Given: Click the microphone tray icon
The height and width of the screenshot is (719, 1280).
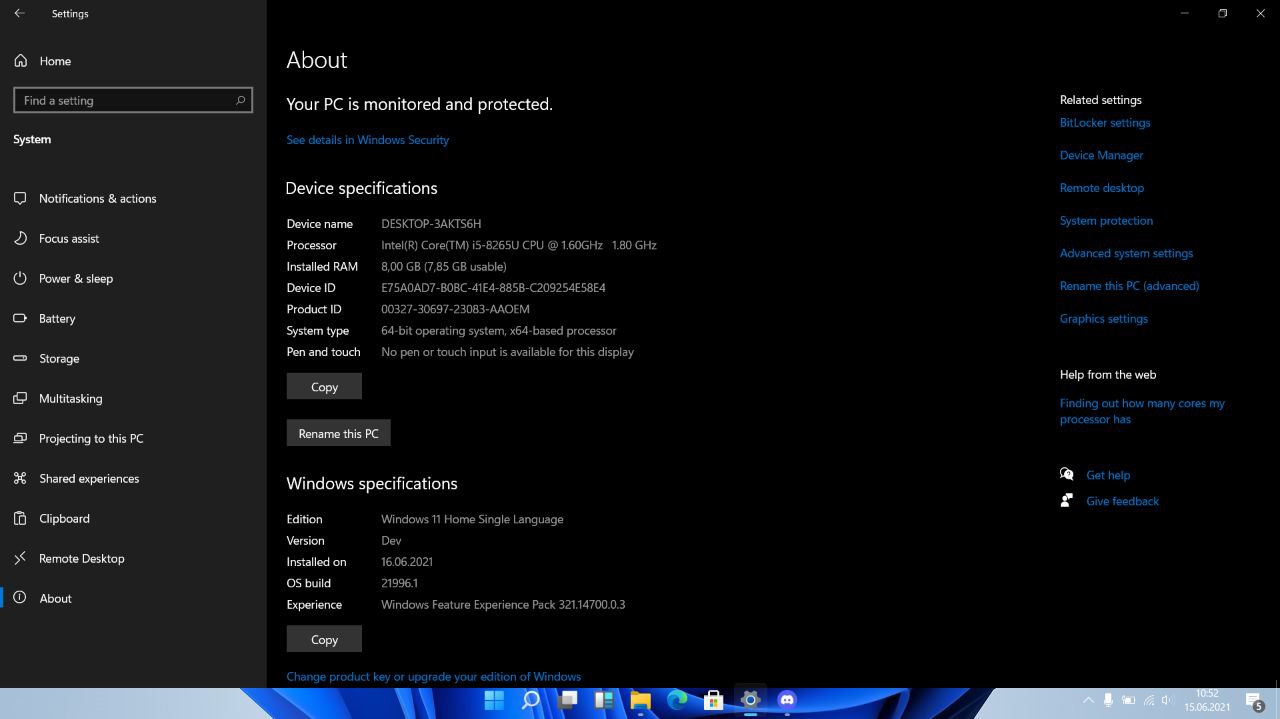Looking at the screenshot, I should coord(1108,700).
